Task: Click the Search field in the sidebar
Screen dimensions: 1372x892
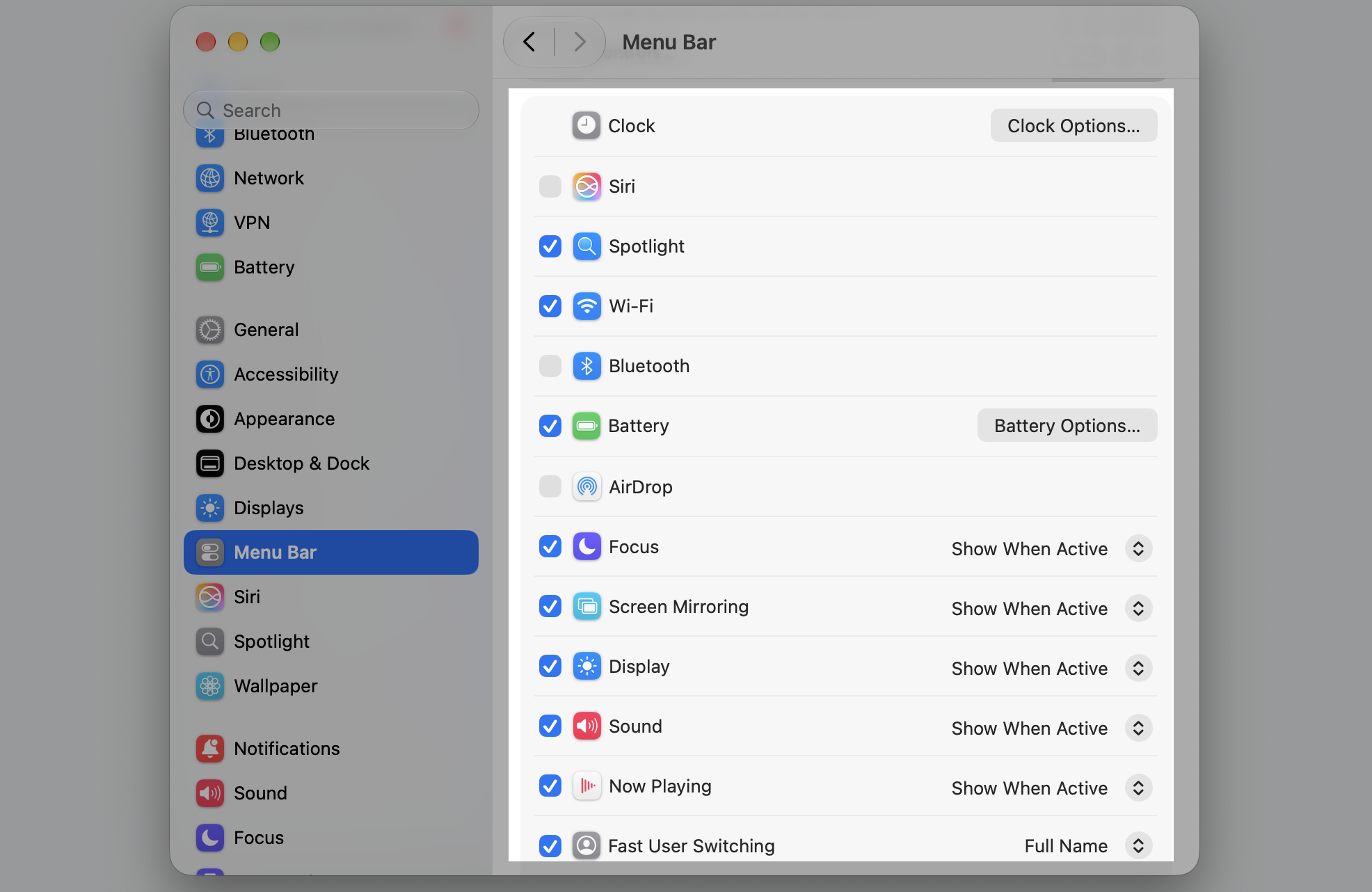Action: coord(331,110)
